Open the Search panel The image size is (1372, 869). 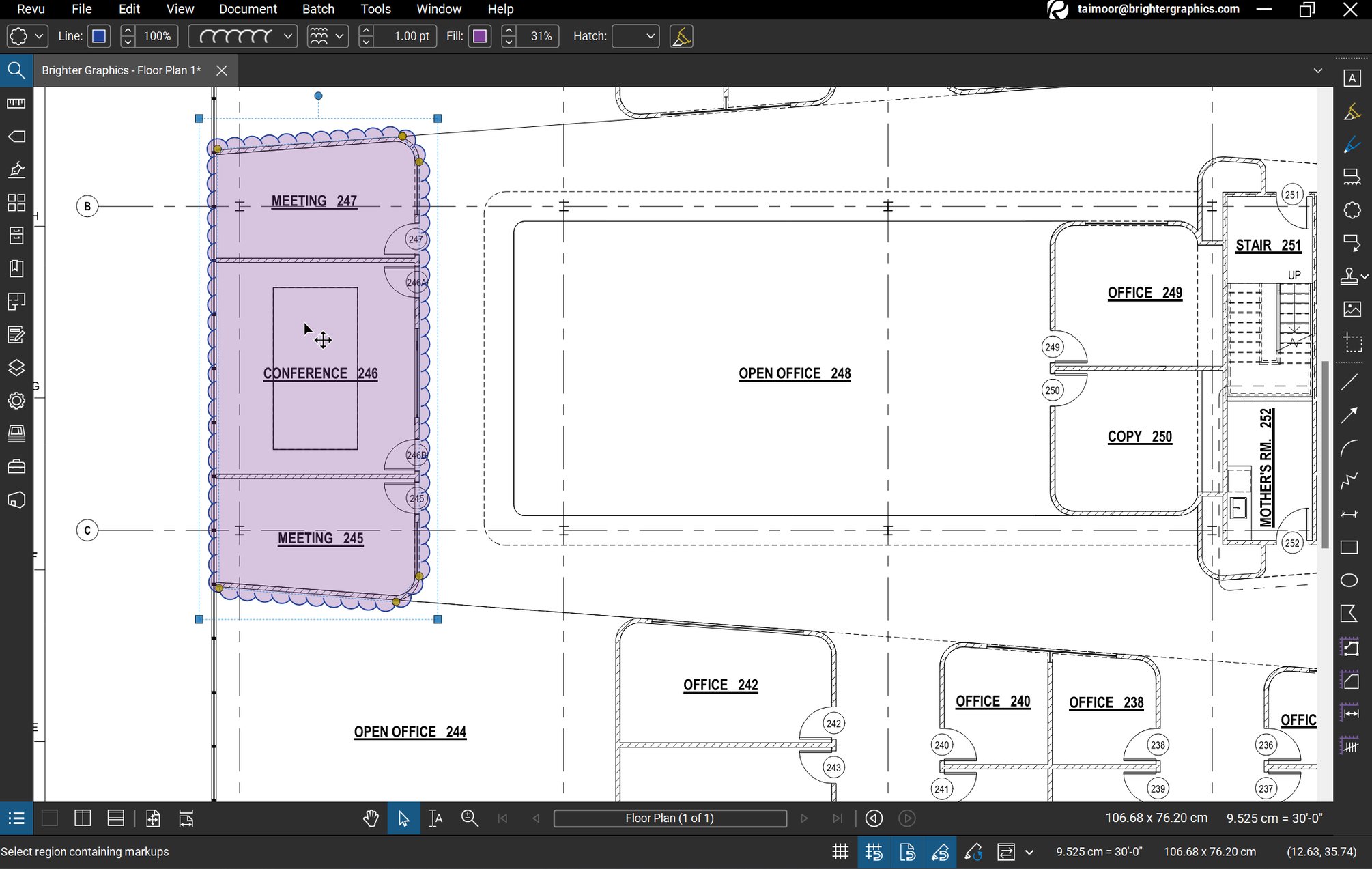click(16, 70)
